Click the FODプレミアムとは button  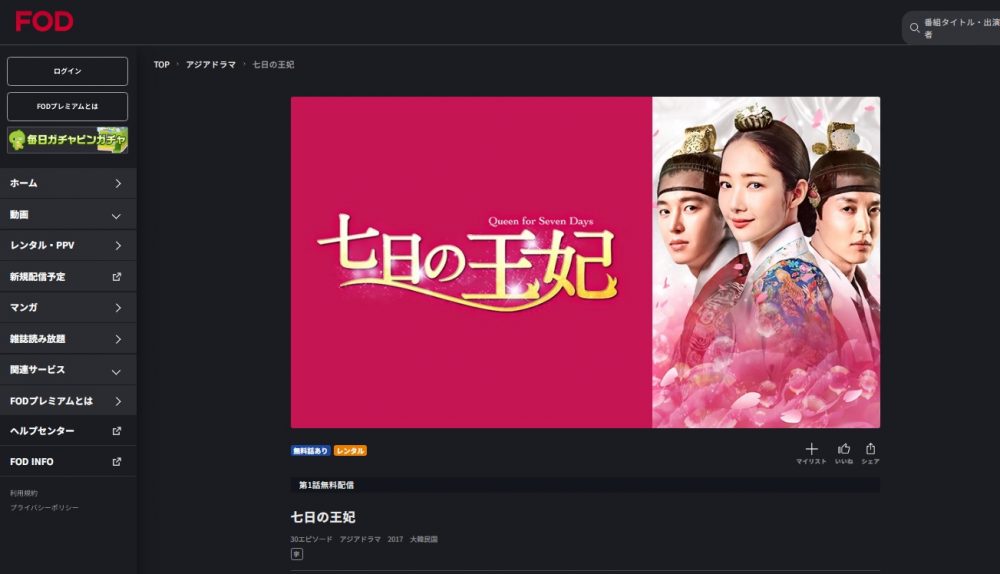[68, 107]
